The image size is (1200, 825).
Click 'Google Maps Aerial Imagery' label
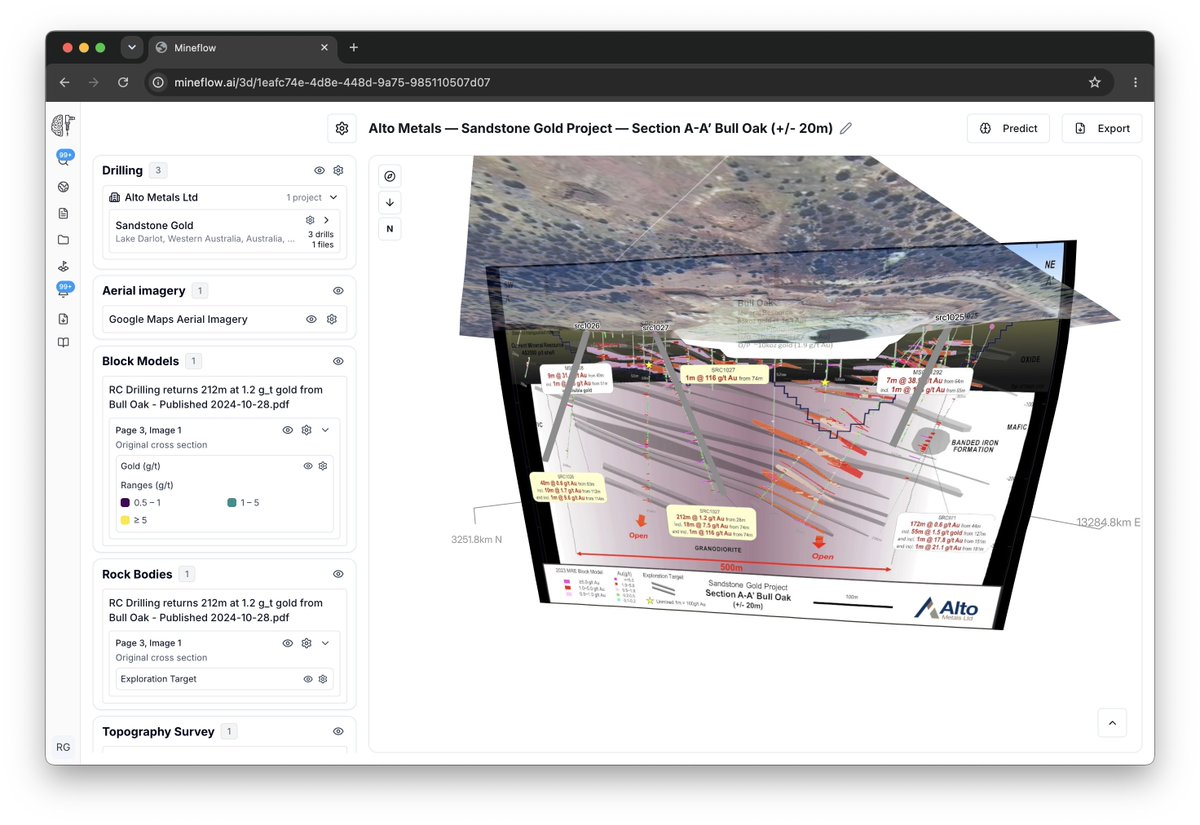pos(178,319)
